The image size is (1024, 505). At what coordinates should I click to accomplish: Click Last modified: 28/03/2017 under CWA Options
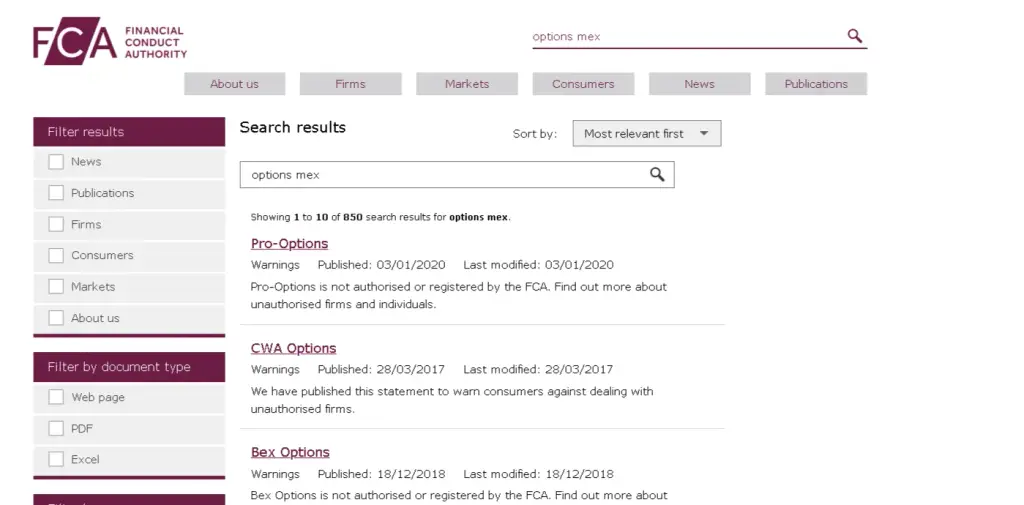tap(538, 369)
